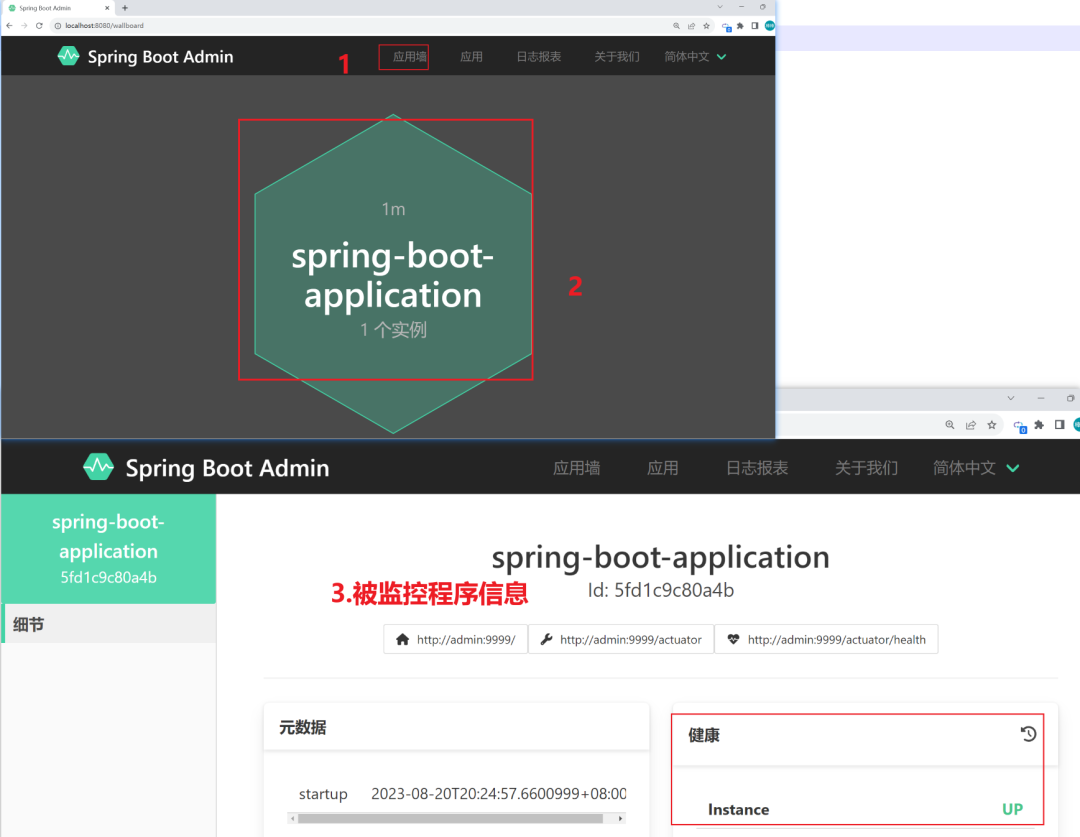Click the Spring Boot Admin logo in details window

[x=98, y=468]
